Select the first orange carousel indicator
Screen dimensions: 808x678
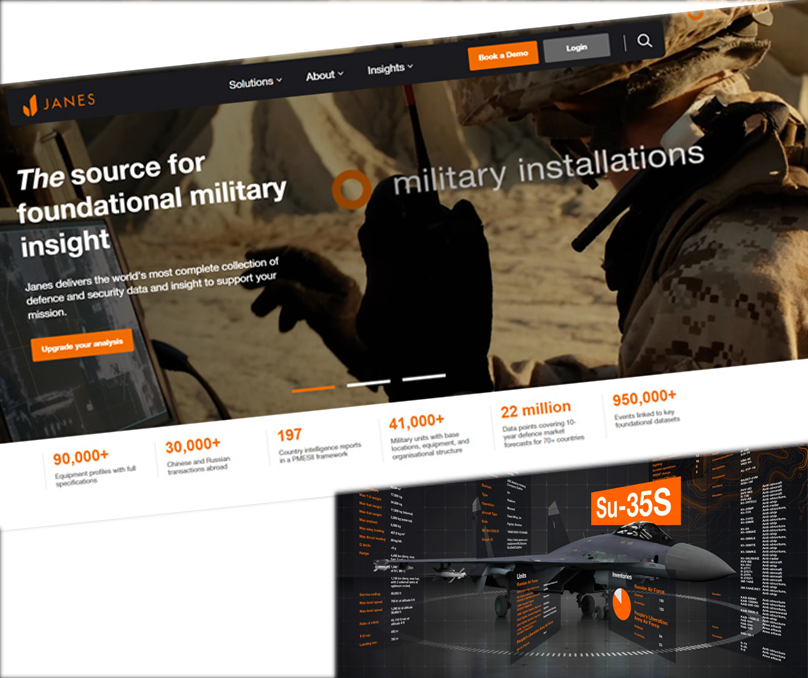[313, 388]
